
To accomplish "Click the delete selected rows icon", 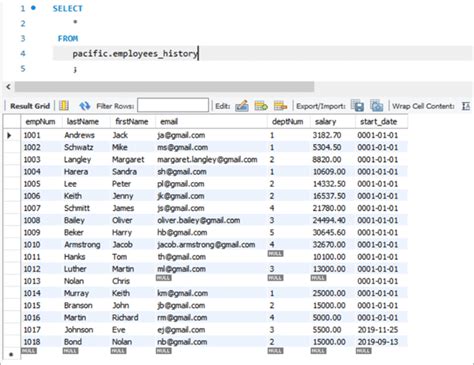I will click(x=280, y=106).
